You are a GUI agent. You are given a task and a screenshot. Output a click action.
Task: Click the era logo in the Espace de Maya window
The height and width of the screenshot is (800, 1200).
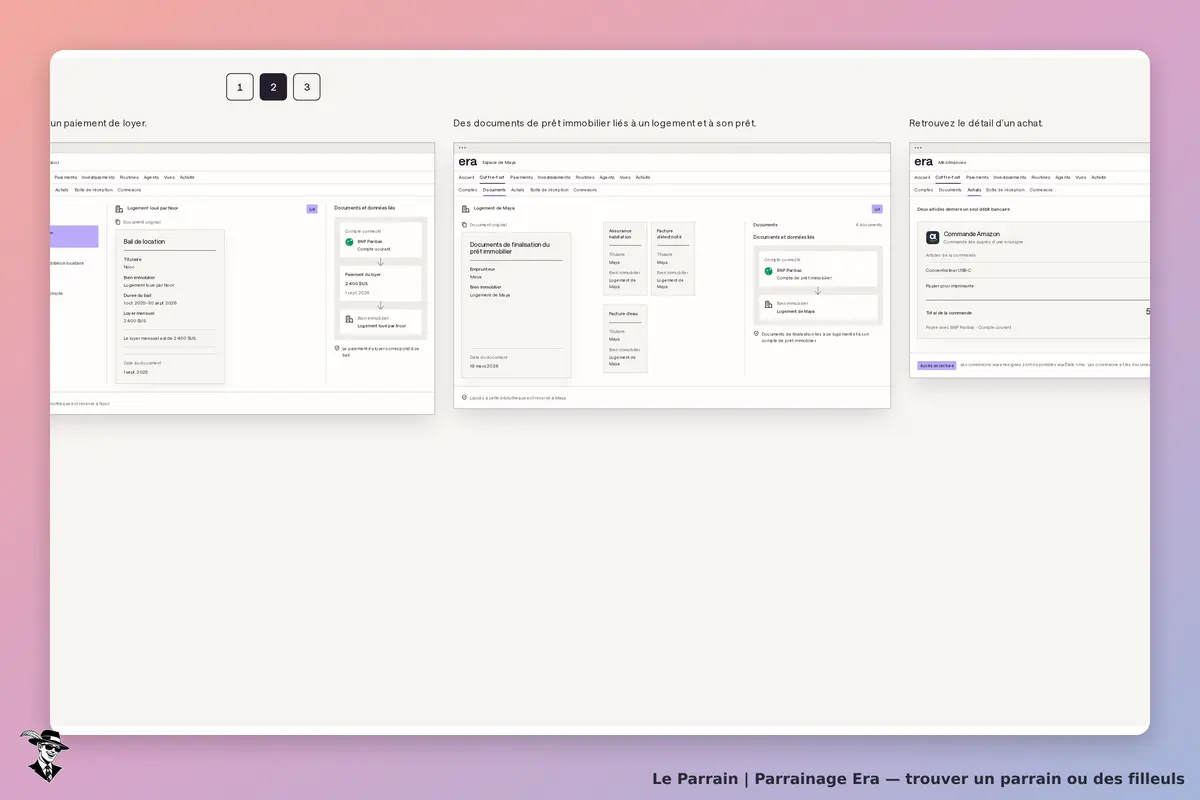(x=468, y=161)
